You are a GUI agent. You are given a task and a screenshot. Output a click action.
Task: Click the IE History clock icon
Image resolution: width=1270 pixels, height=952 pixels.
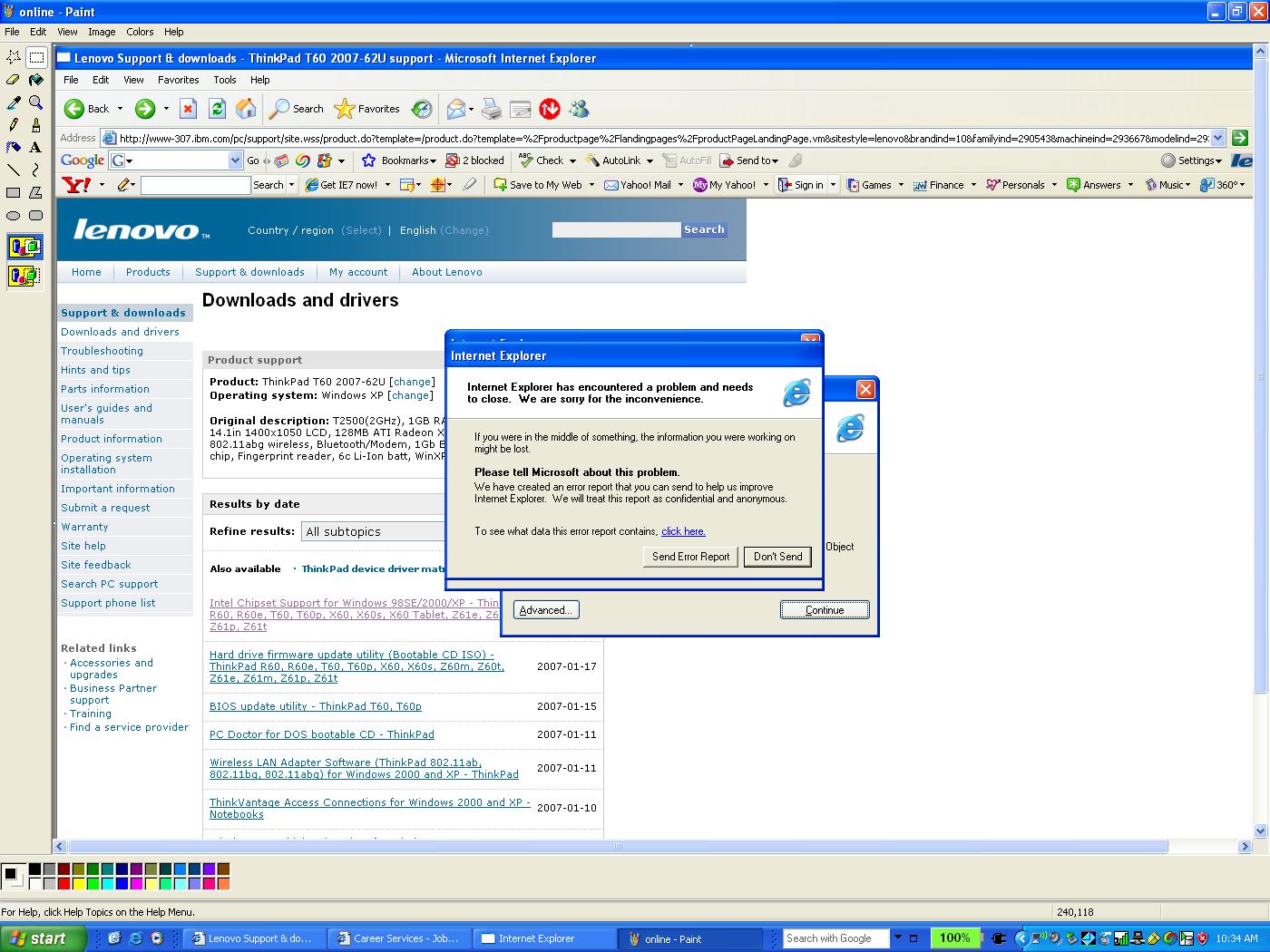click(x=422, y=109)
